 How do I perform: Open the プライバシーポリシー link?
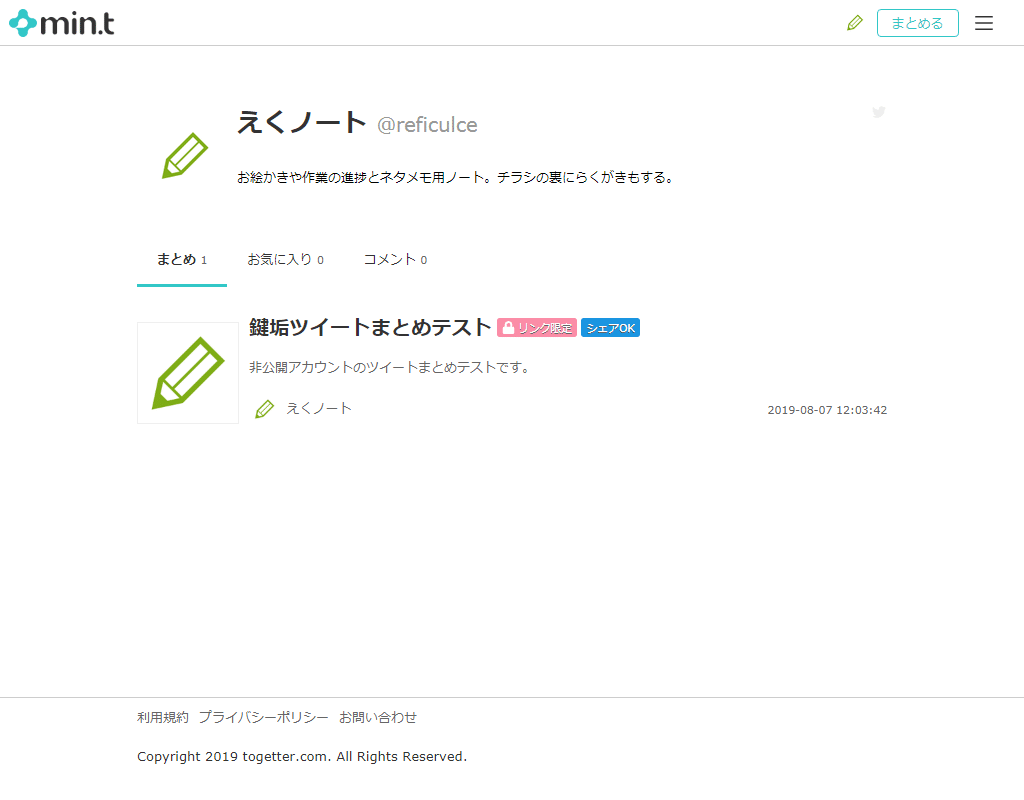click(262, 717)
